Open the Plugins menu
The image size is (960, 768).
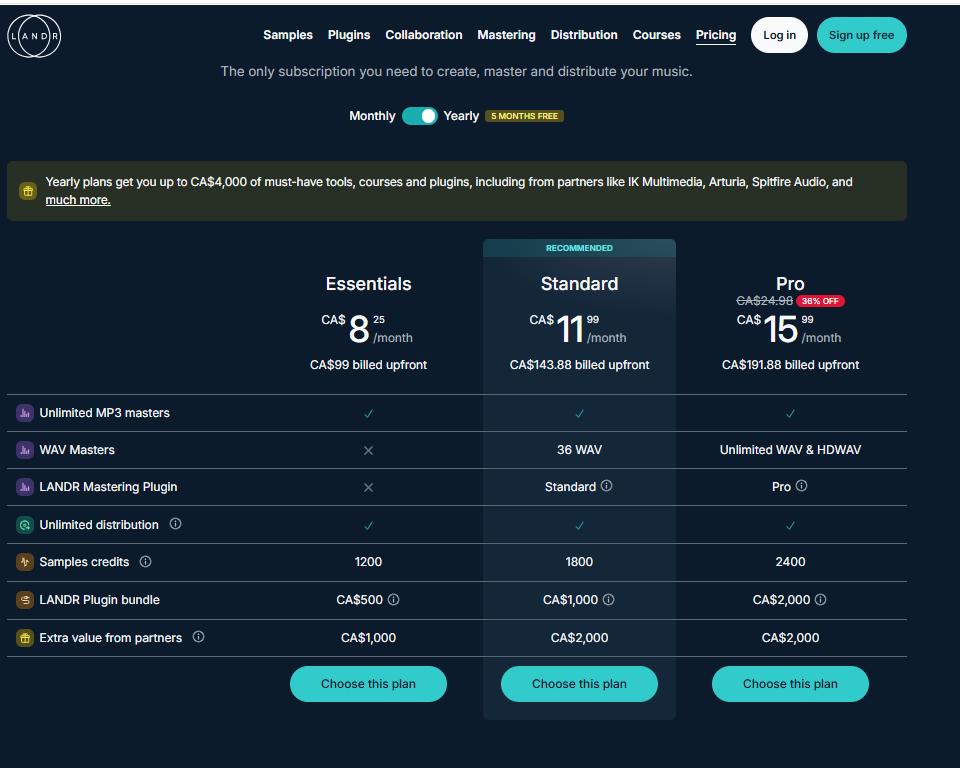click(349, 35)
